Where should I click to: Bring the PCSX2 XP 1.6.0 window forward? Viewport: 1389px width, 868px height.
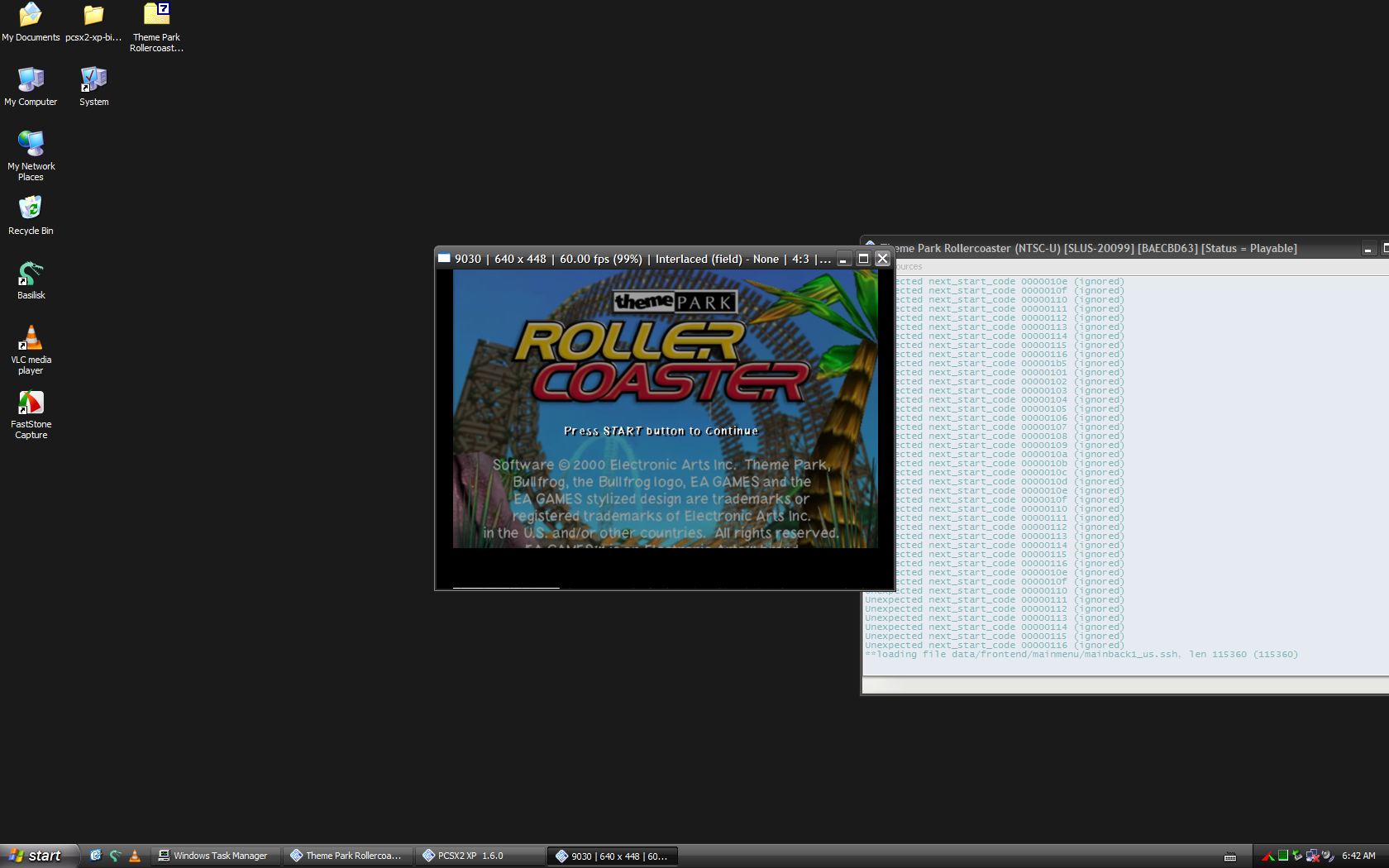coord(478,856)
